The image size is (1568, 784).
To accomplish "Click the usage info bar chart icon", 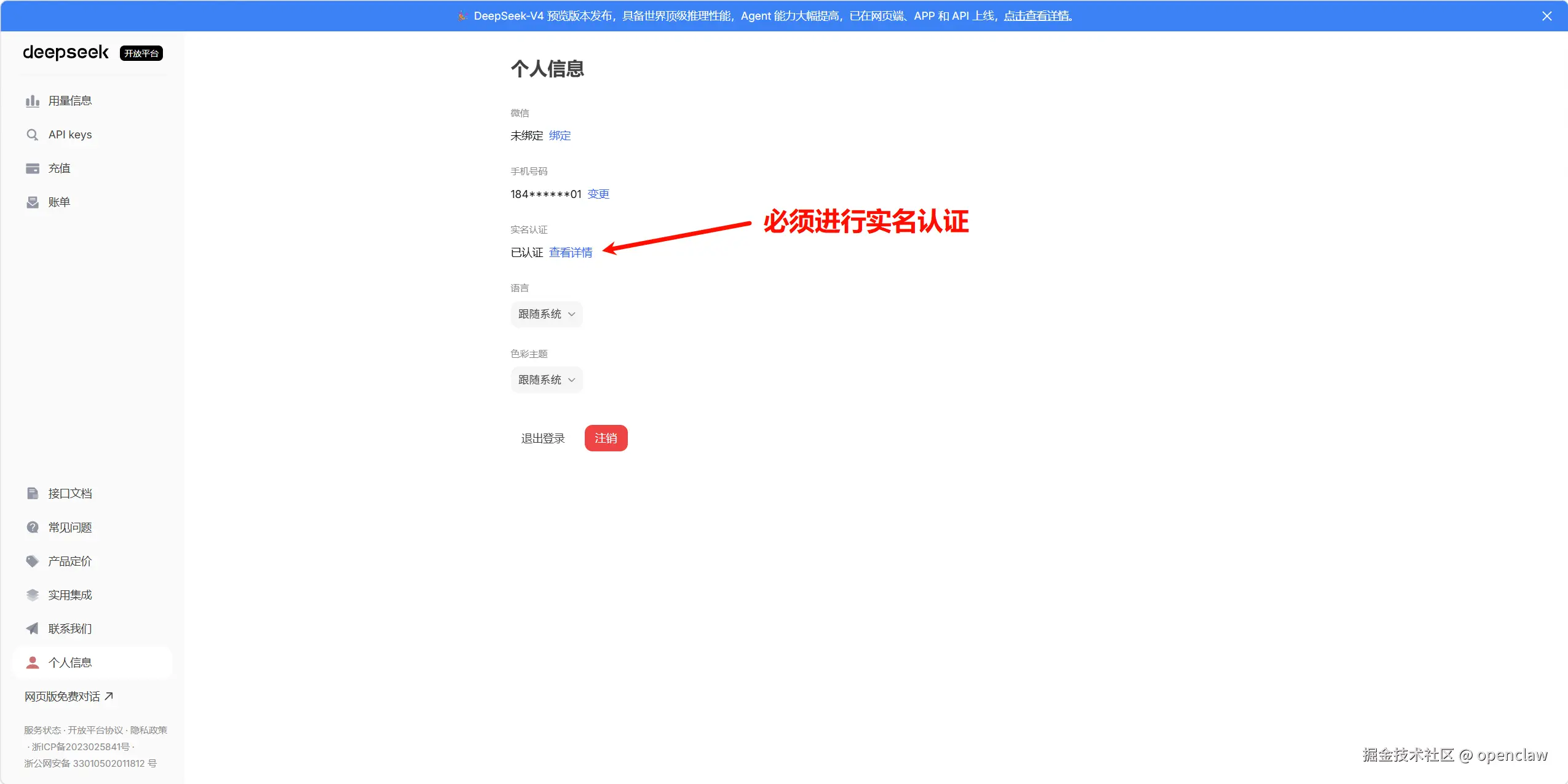I will 33,101.
